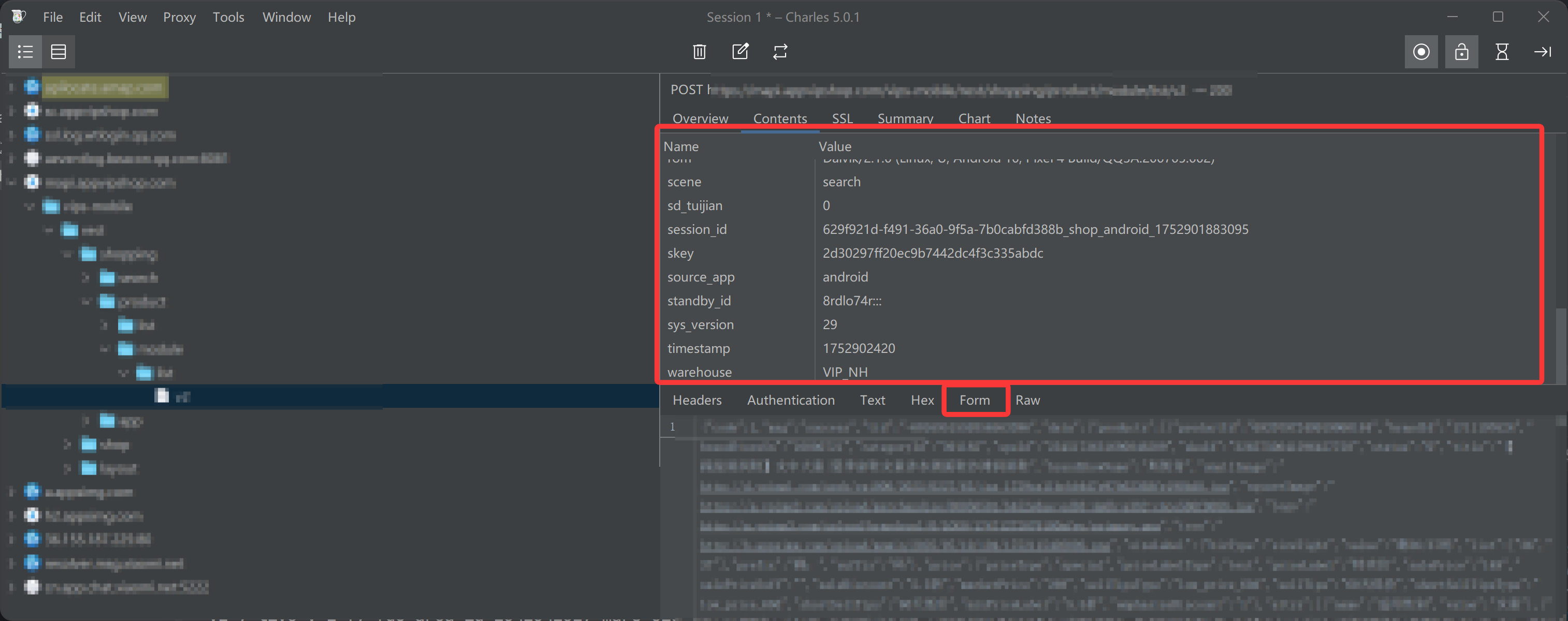Select the Form sub-tab
Viewport: 1568px width, 621px height.
975,400
